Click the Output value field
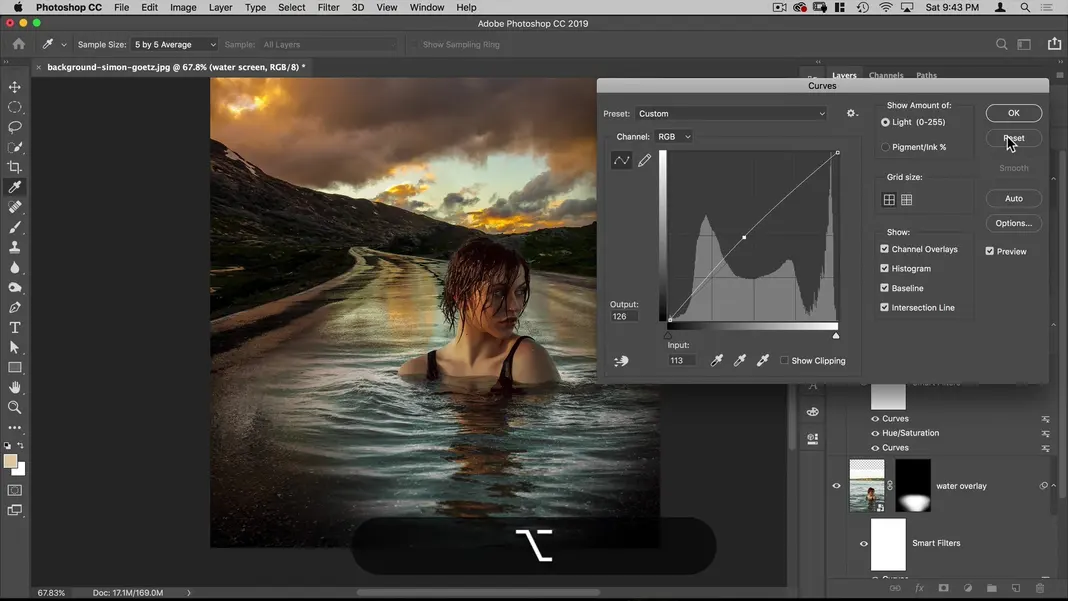The width and height of the screenshot is (1068, 601). tap(623, 316)
